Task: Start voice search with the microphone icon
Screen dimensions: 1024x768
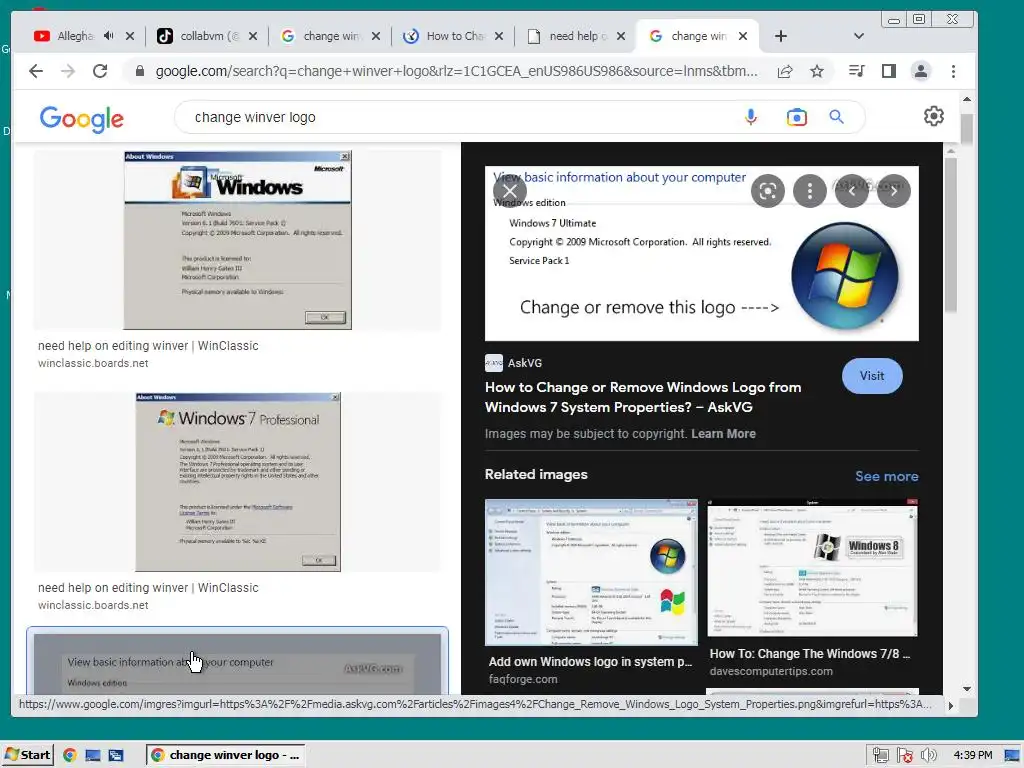Action: [751, 117]
